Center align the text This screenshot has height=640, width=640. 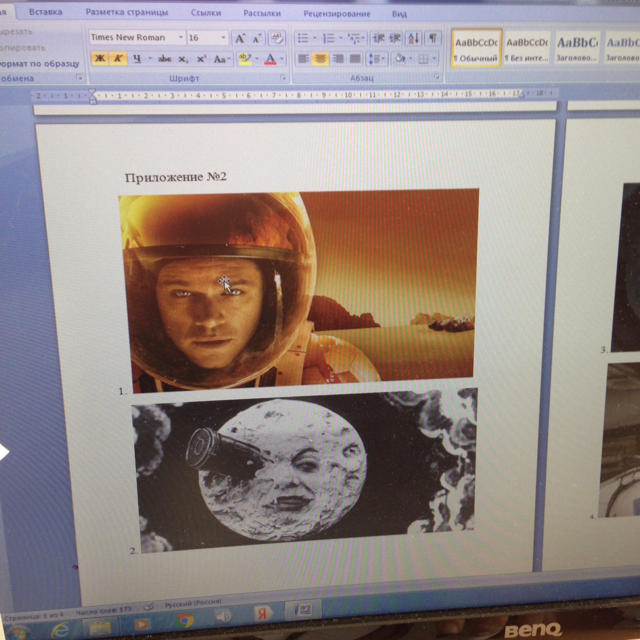pos(320,59)
